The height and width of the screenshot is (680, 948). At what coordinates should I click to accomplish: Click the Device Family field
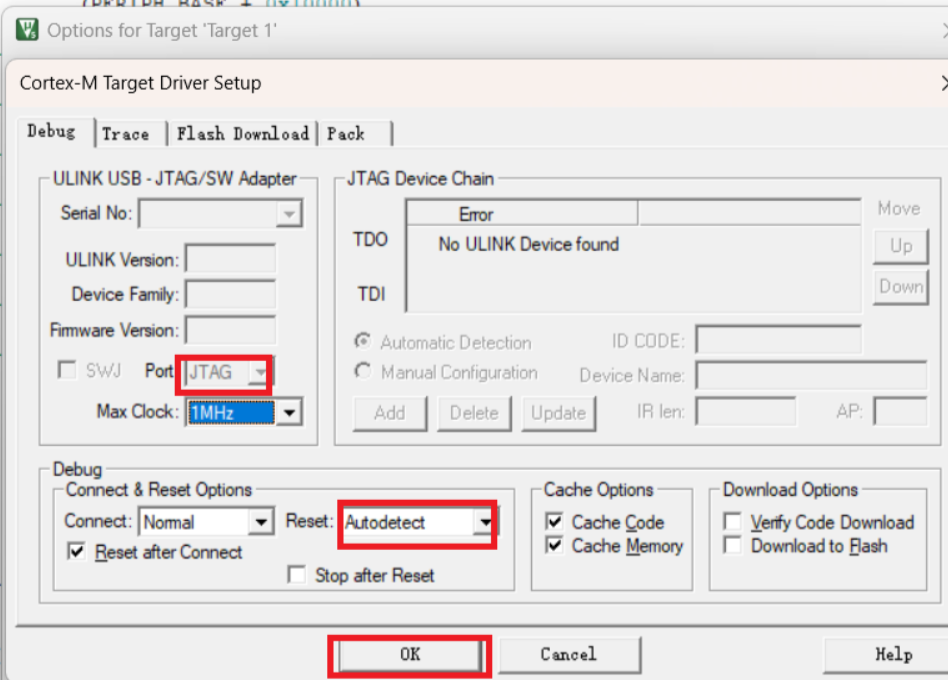(230, 294)
